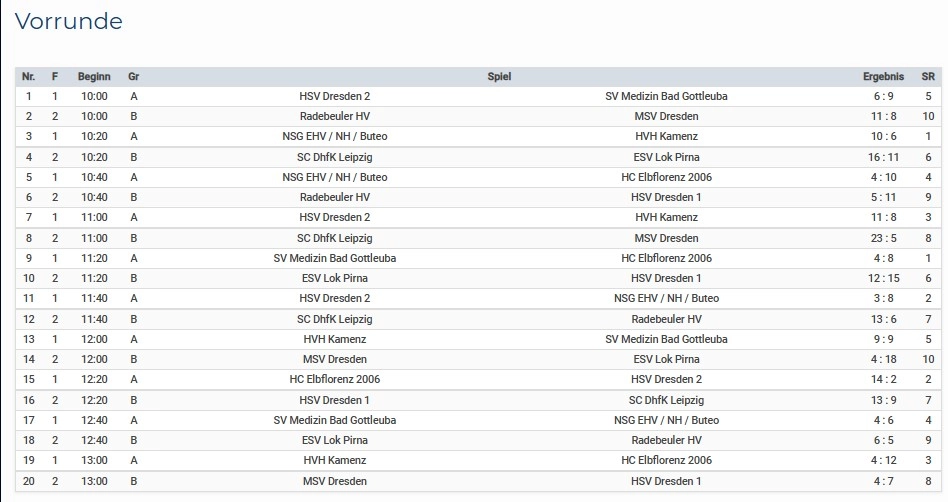The width and height of the screenshot is (948, 502).
Task: Select HVH Kamenz in match 7
Action: pos(666,217)
